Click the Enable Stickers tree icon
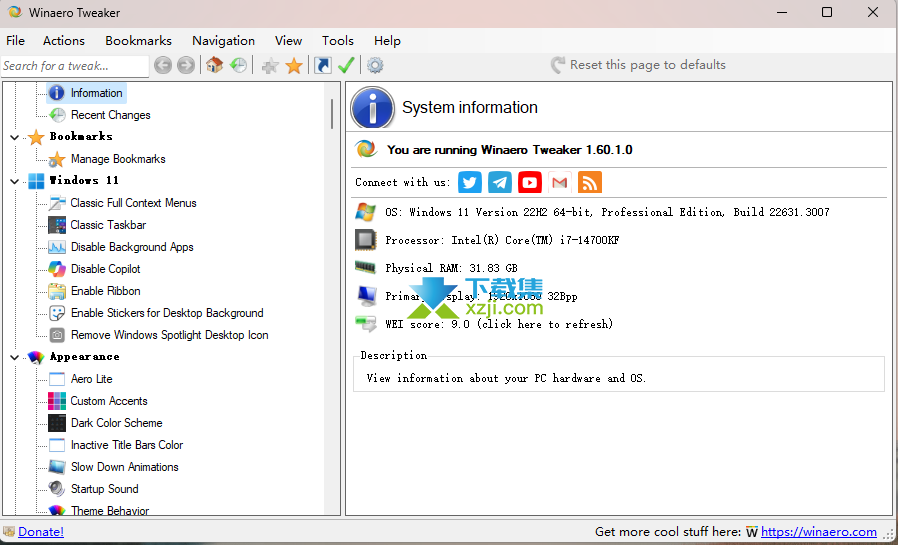Image resolution: width=898 pixels, height=545 pixels. pyautogui.click(x=57, y=313)
